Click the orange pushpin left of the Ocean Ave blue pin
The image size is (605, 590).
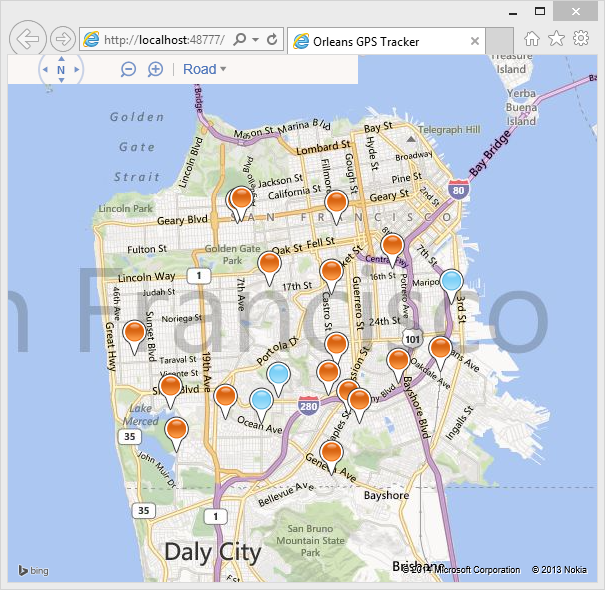[225, 396]
